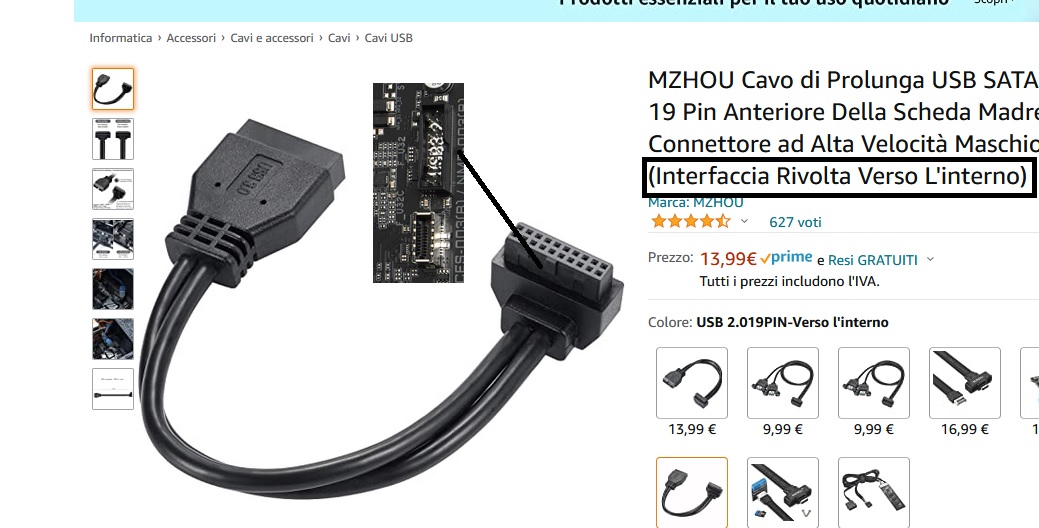Visit the Marca: MZHOU brand link

[696, 202]
